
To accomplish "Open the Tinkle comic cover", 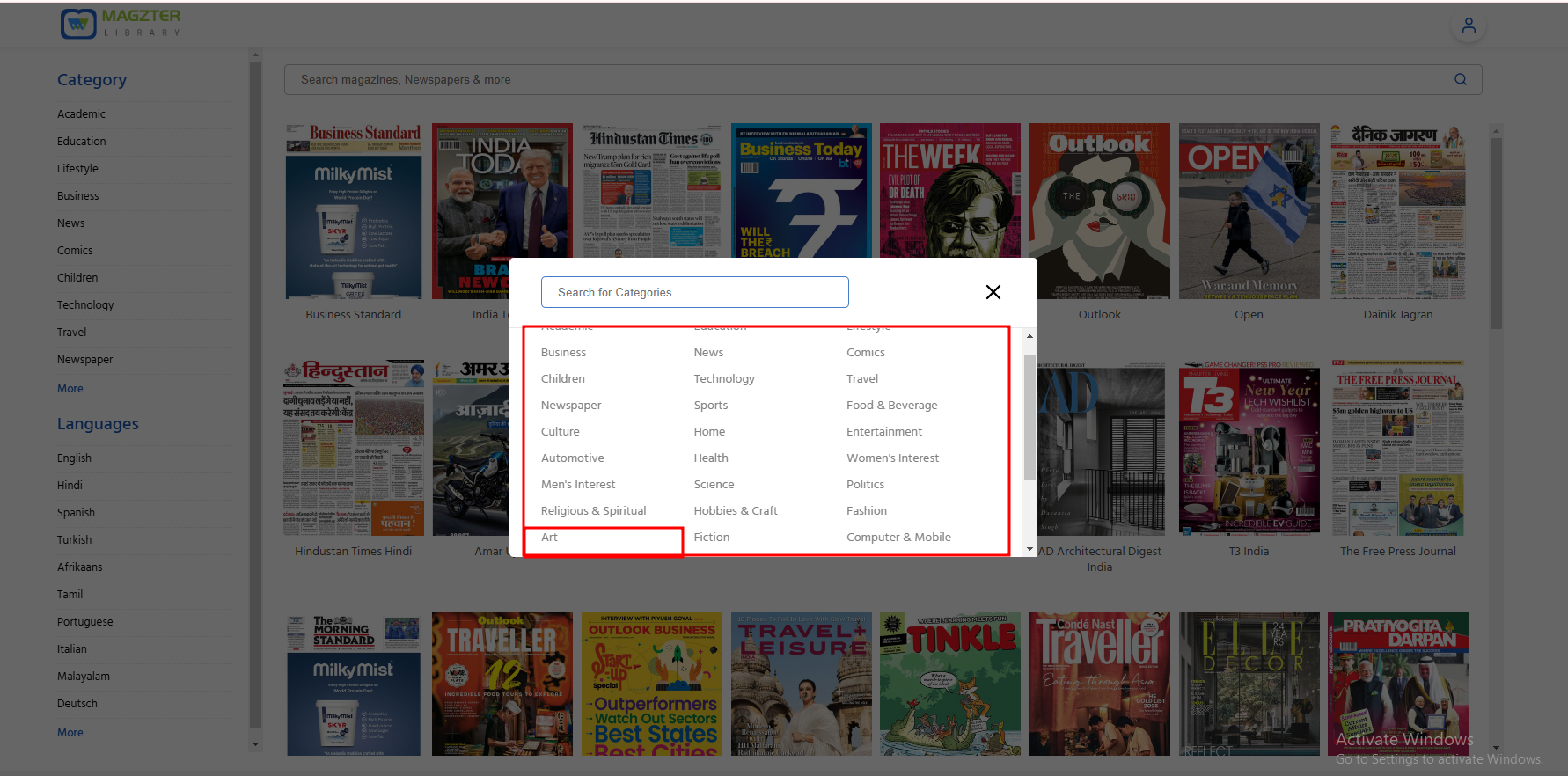I will (949, 684).
